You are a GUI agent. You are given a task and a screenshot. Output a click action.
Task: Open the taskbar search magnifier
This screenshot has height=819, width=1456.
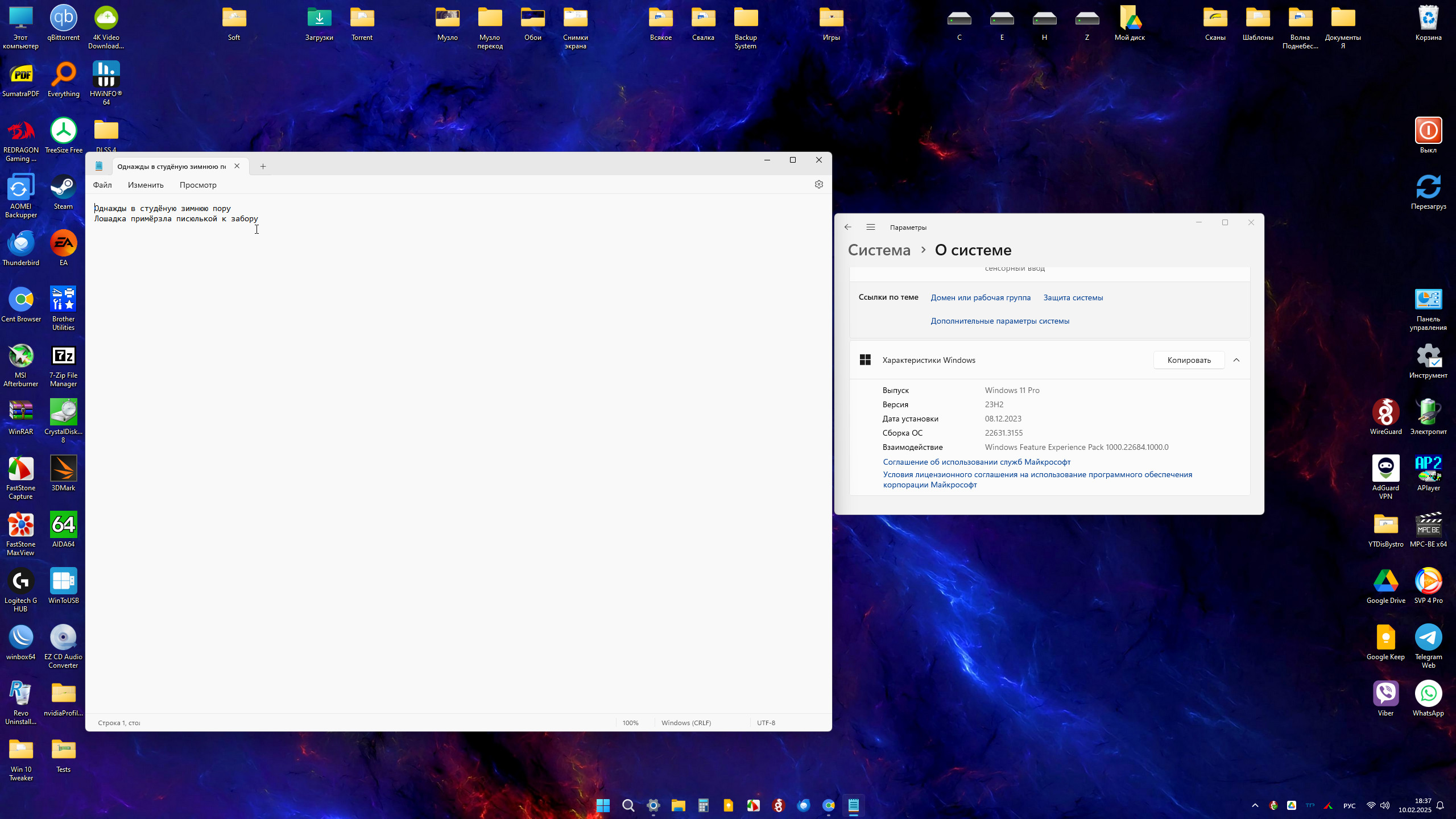[x=628, y=805]
